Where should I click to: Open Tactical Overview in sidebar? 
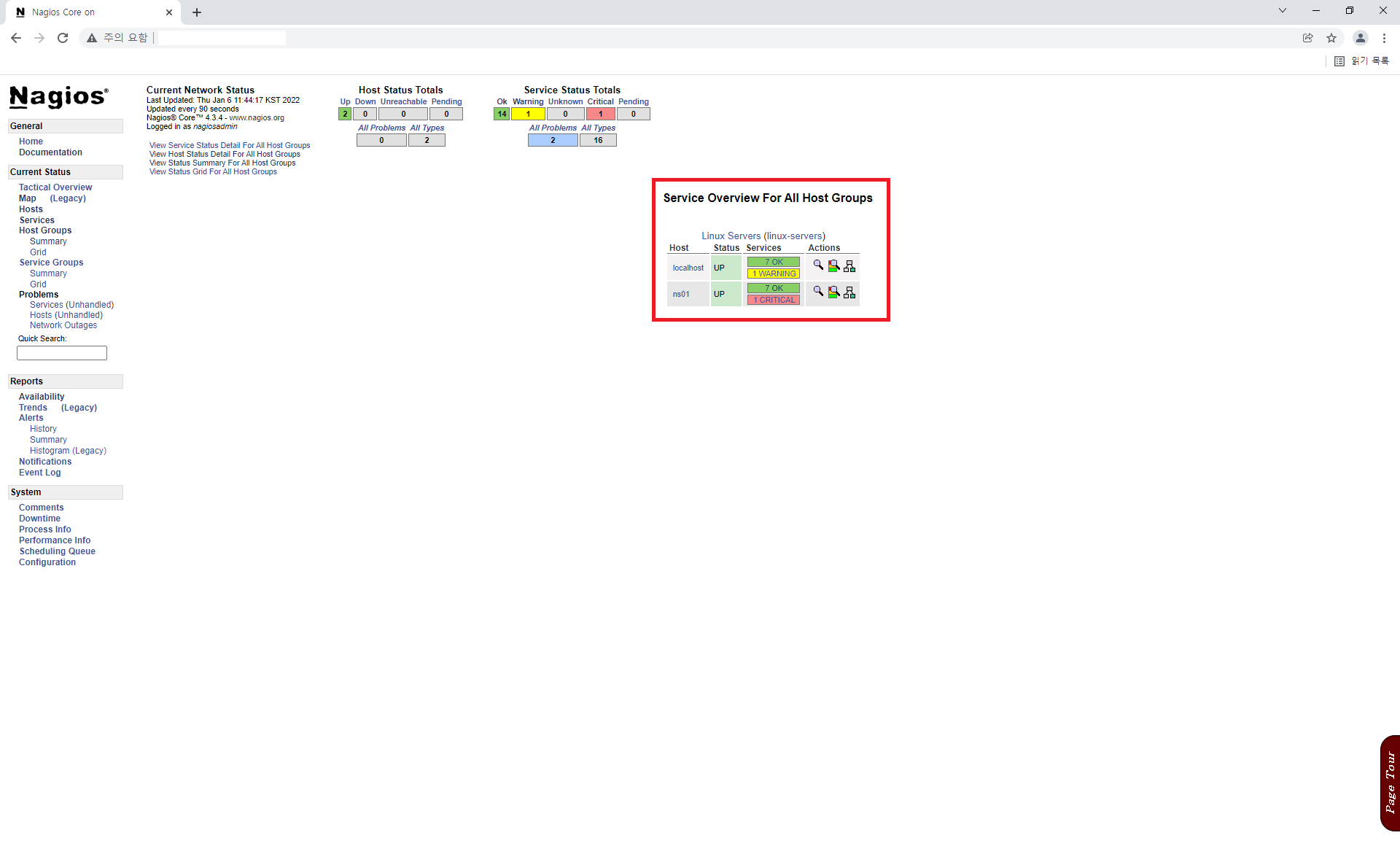click(55, 187)
